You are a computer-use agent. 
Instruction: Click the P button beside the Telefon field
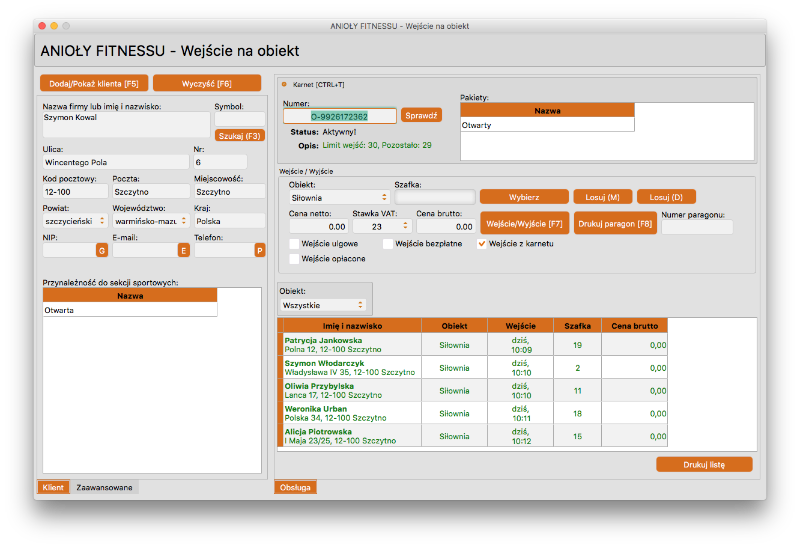click(260, 251)
